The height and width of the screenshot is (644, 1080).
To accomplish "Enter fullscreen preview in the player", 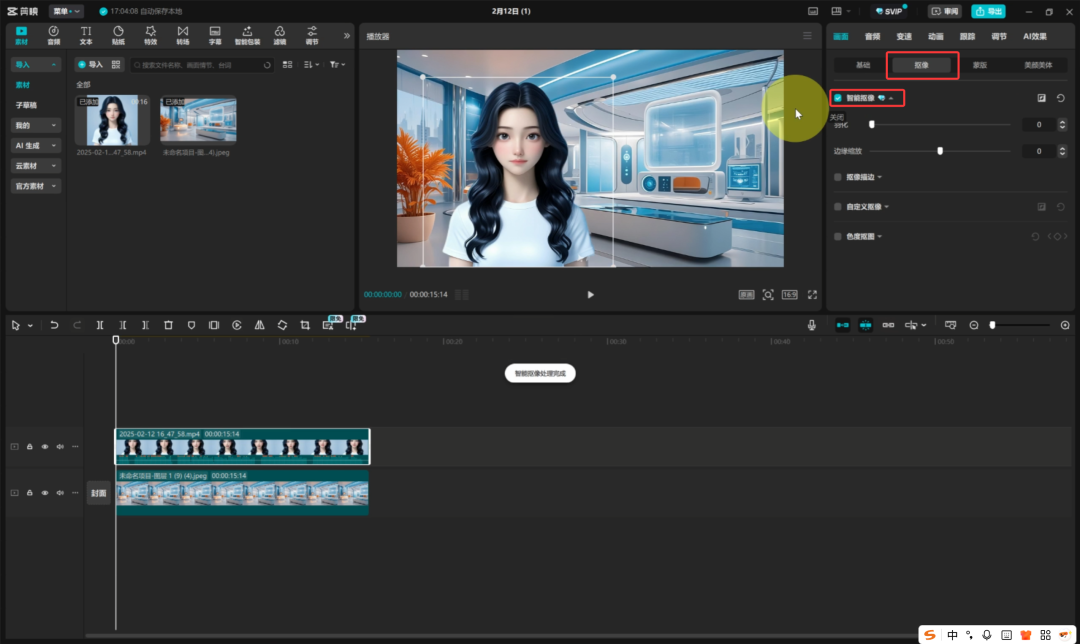I will click(812, 295).
